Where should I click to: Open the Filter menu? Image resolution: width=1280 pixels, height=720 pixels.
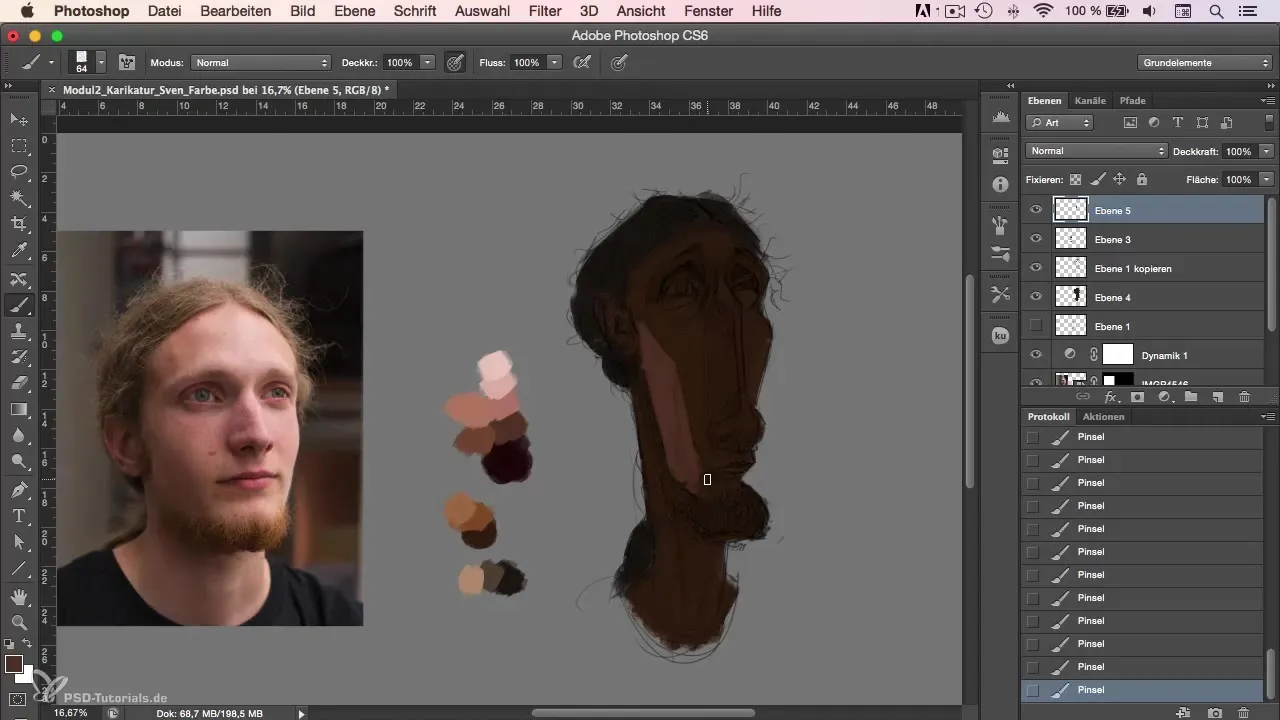click(545, 11)
